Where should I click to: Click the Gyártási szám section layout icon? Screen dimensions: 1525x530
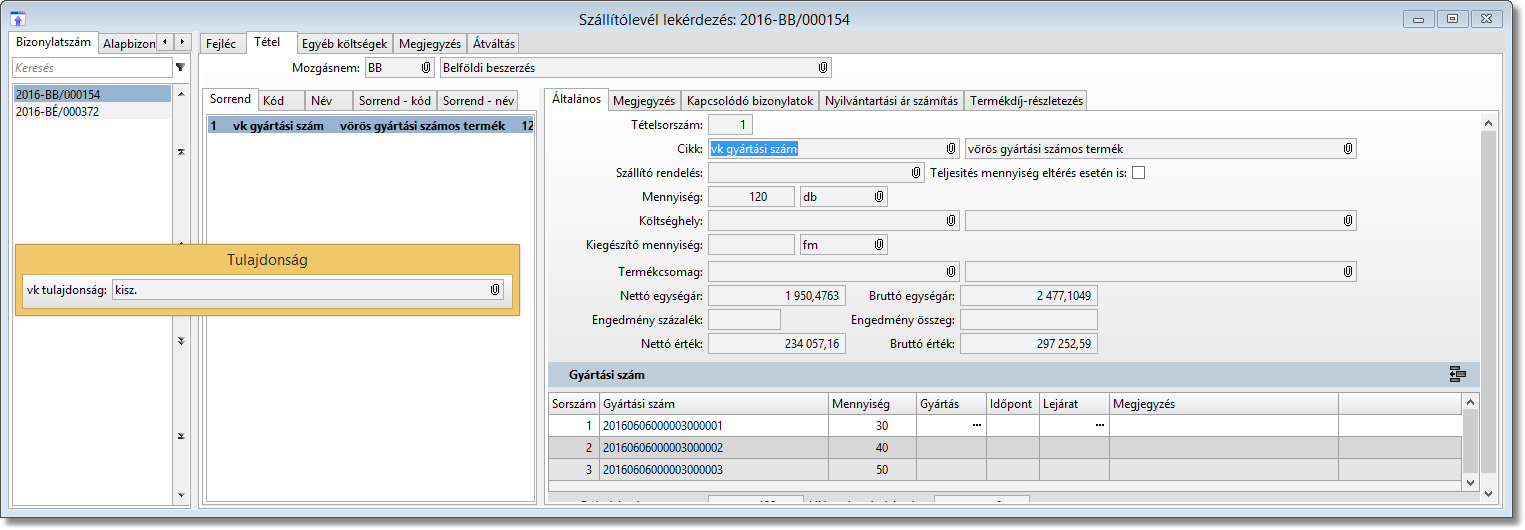pyautogui.click(x=1457, y=375)
